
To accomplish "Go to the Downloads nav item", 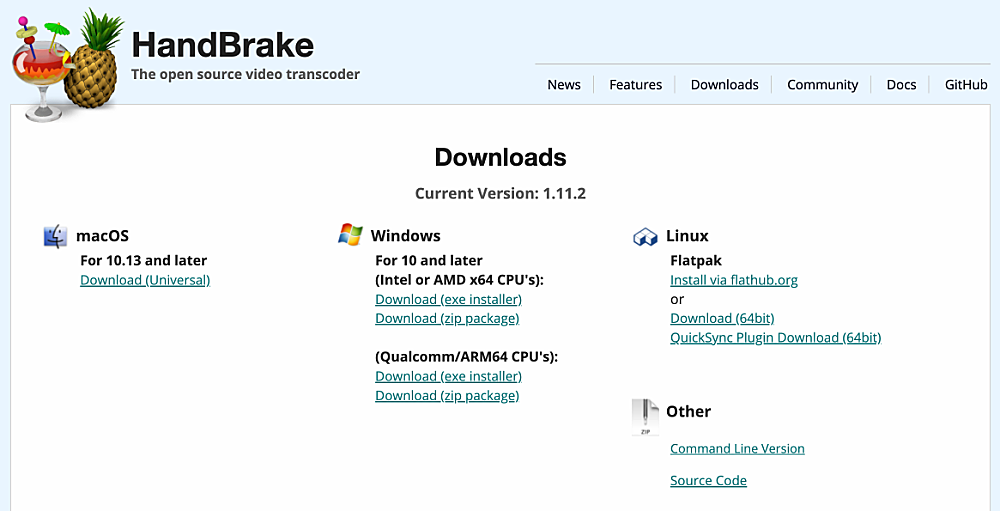I will click(724, 85).
